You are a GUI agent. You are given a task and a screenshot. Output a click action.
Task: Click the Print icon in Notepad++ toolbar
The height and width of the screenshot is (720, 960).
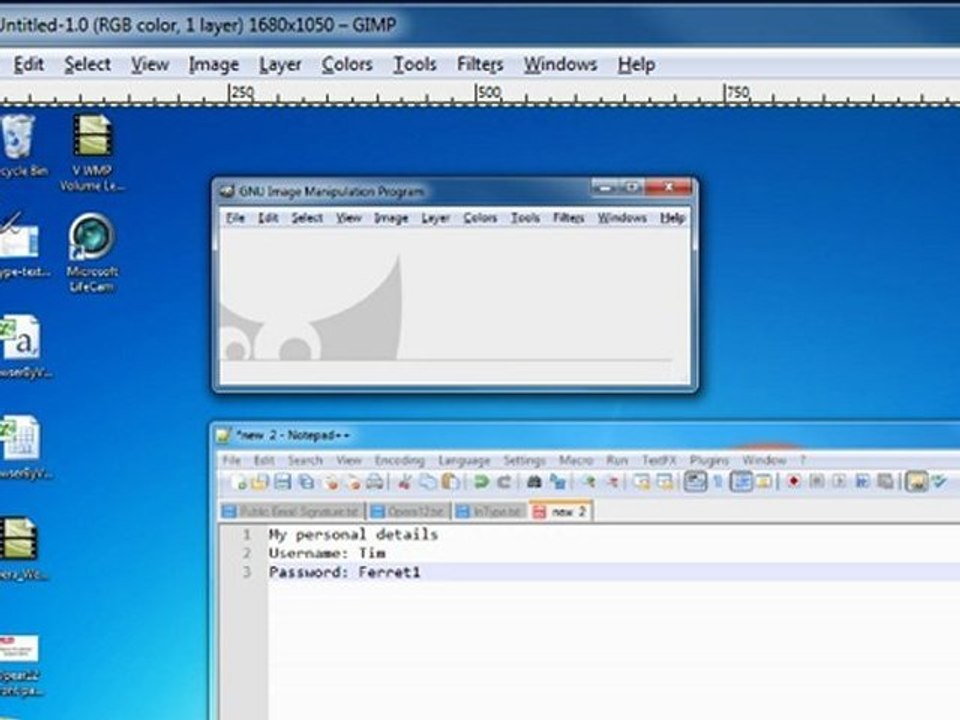[375, 482]
